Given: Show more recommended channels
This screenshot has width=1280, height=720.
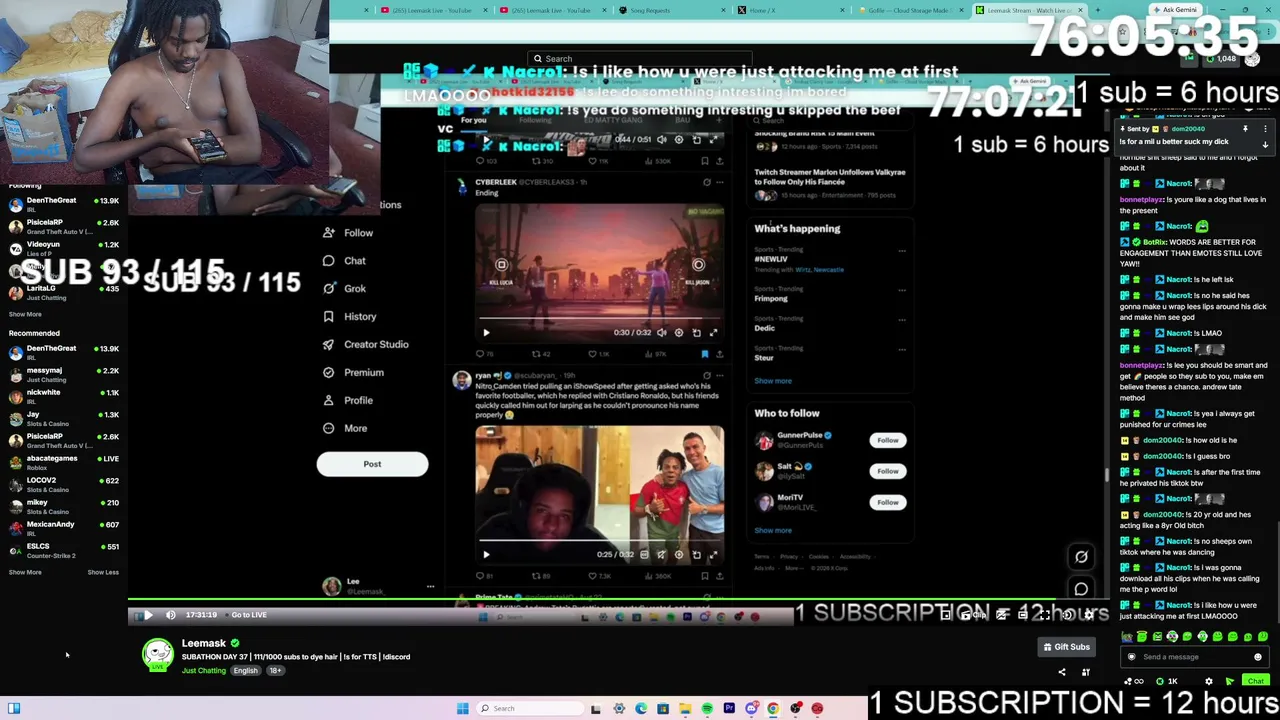Looking at the screenshot, I should pyautogui.click(x=25, y=572).
